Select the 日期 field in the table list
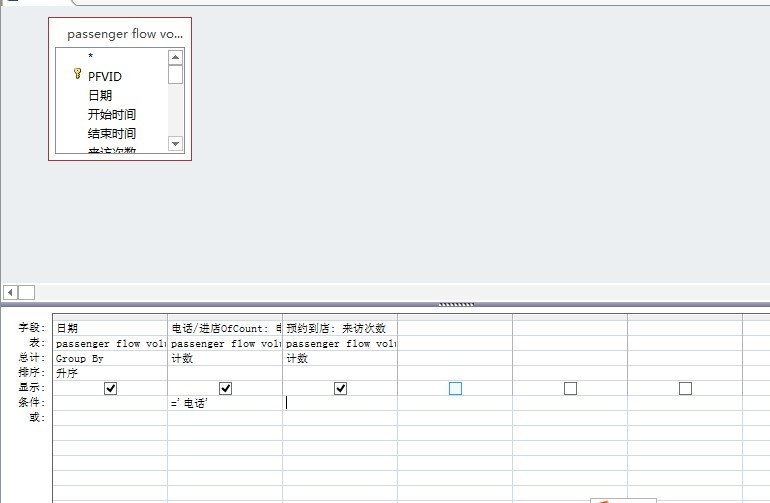This screenshot has width=770, height=503. (100, 95)
